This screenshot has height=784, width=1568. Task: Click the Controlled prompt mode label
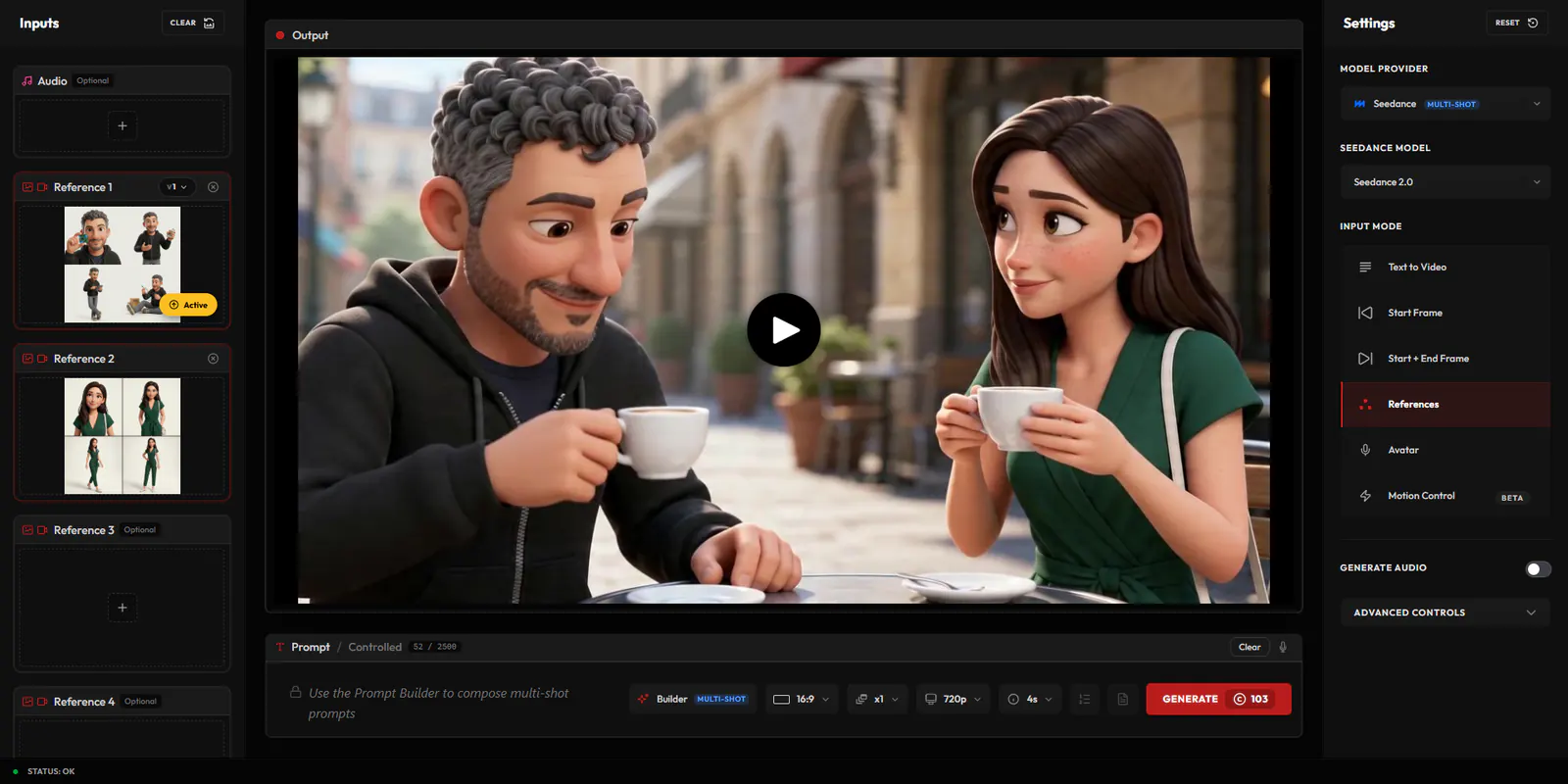tap(375, 647)
